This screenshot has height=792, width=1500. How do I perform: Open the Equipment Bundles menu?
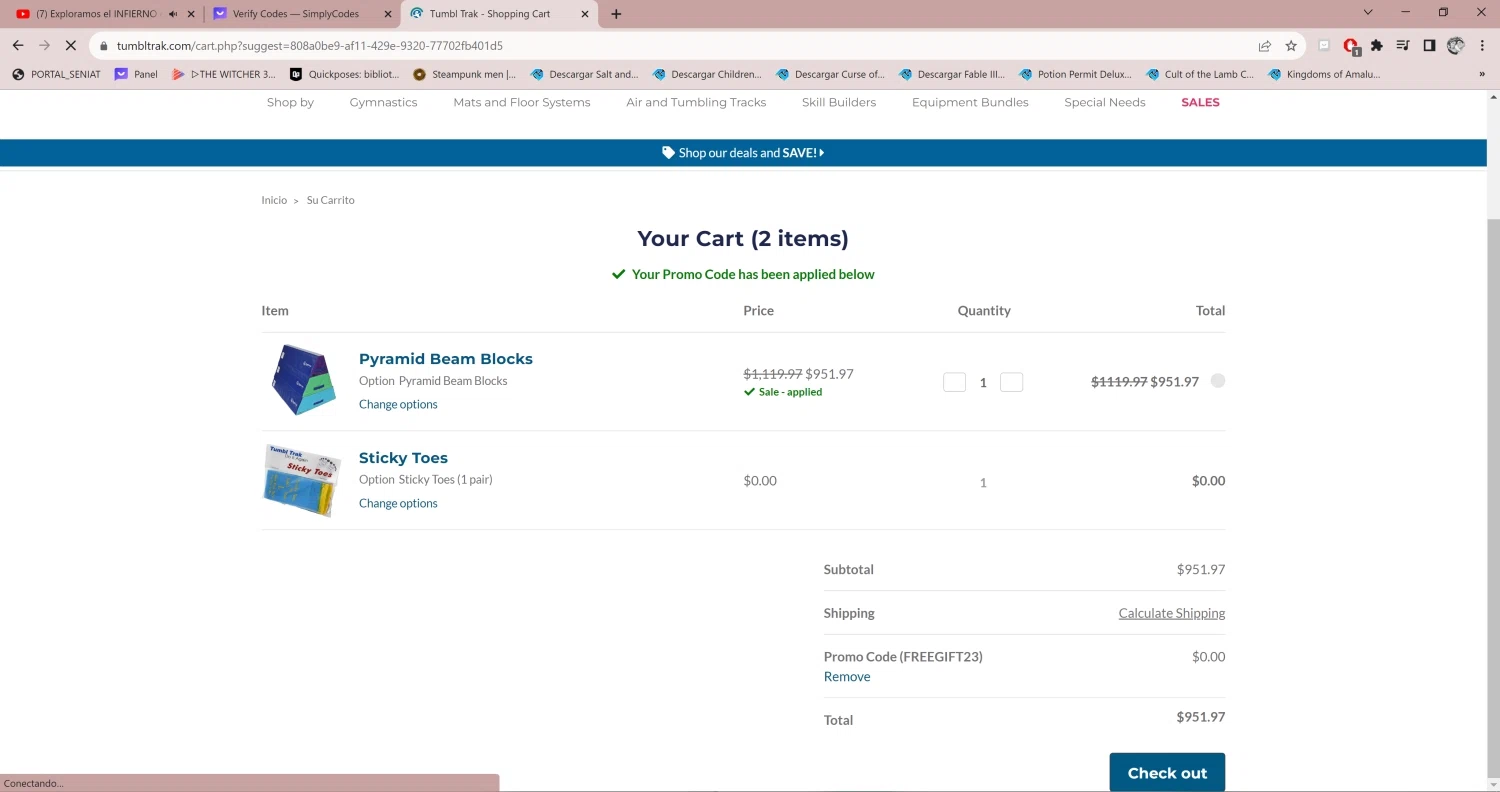point(970,102)
